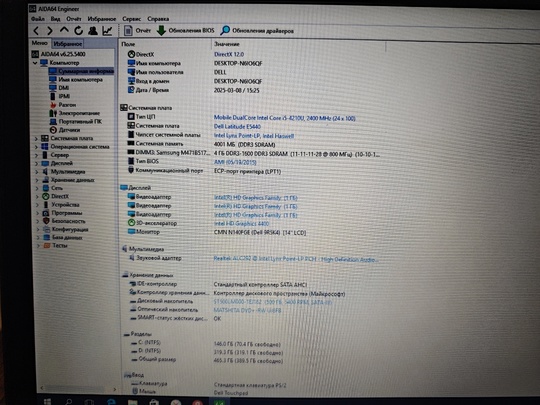Click the Дата / Время row icon

point(131,90)
